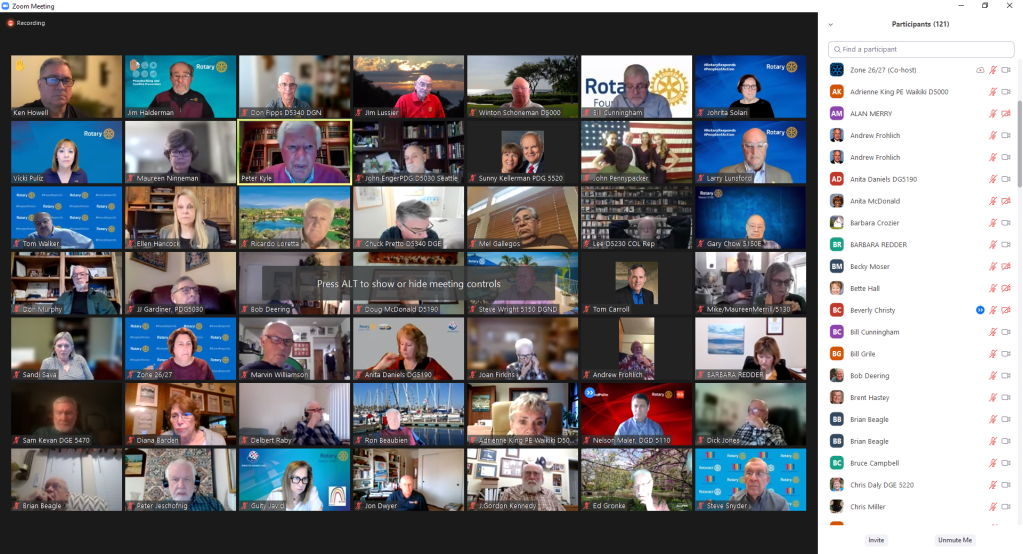Click the muted mic icon beside Bob Deering

993,376
